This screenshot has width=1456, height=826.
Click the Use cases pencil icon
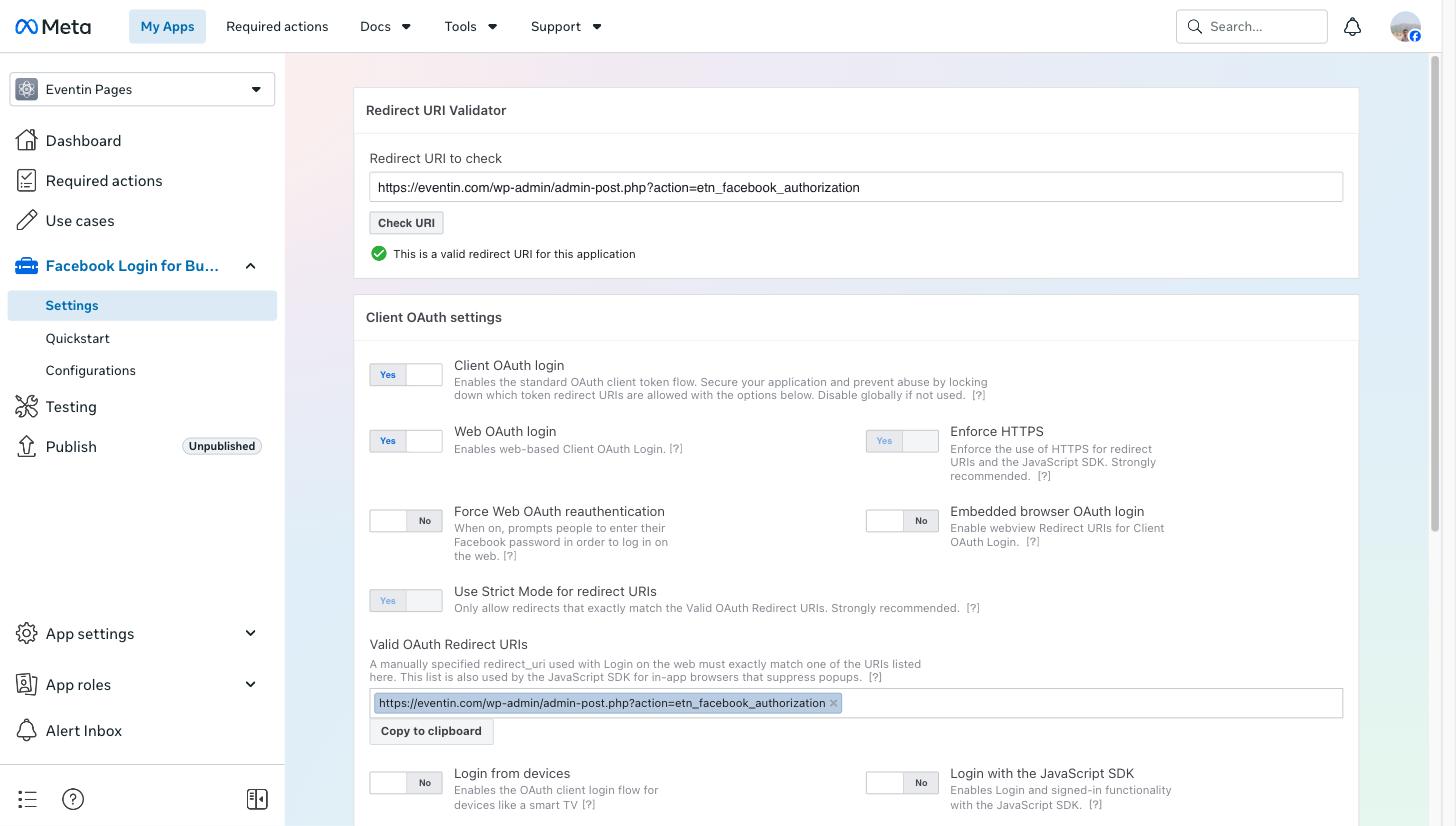[x=27, y=220]
